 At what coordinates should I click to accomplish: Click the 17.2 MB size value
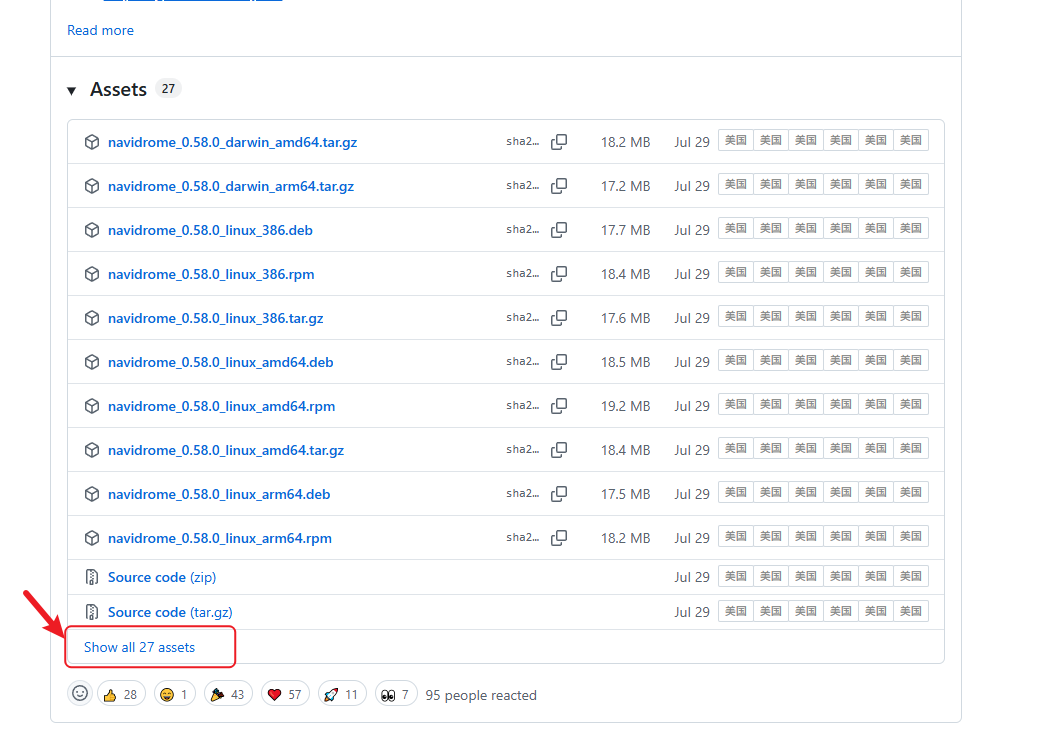pos(625,186)
